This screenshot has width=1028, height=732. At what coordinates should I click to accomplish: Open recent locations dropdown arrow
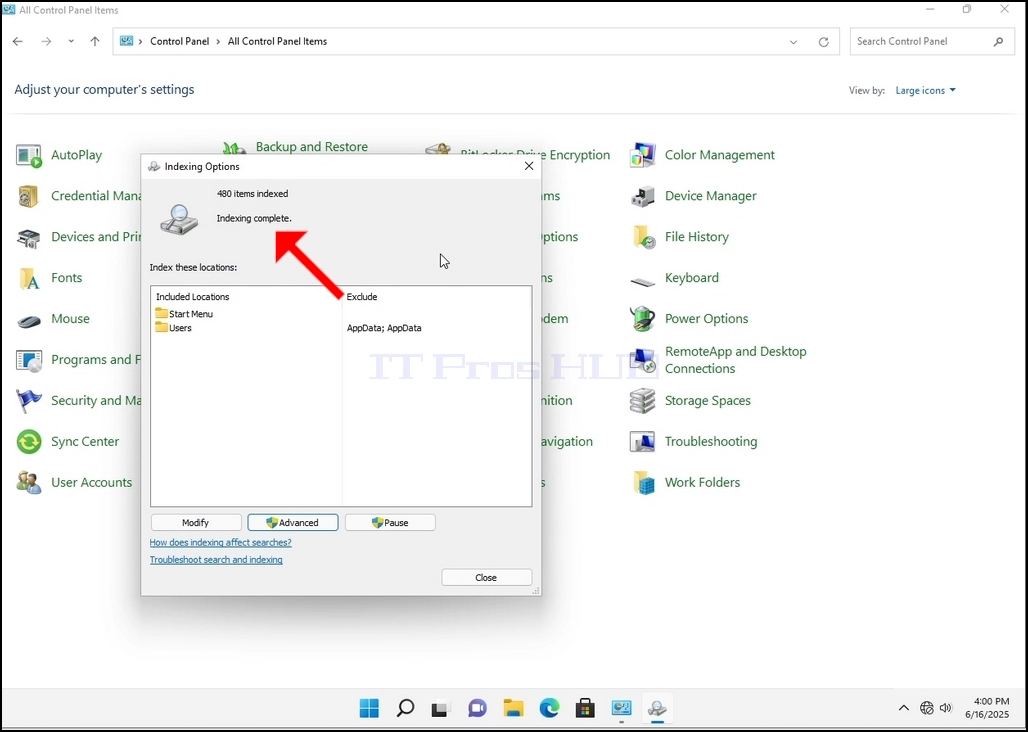pyautogui.click(x=71, y=41)
